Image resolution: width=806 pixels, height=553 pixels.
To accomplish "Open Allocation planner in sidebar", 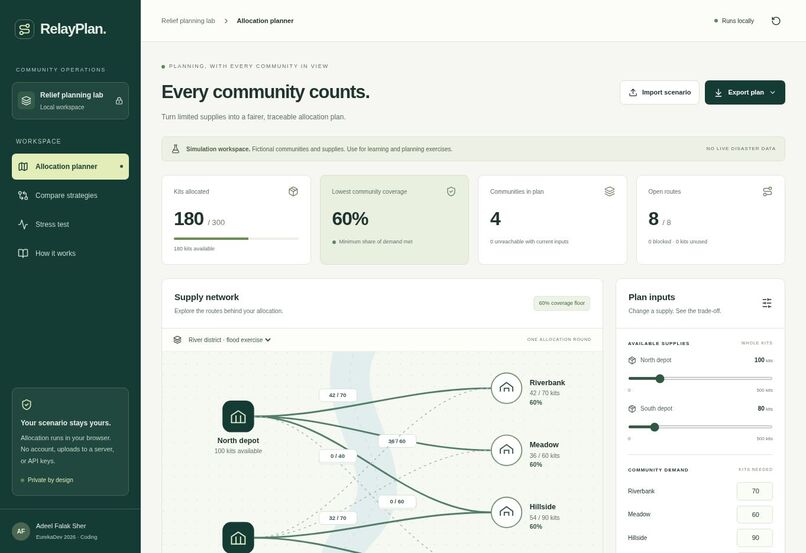I will click(x=70, y=167).
